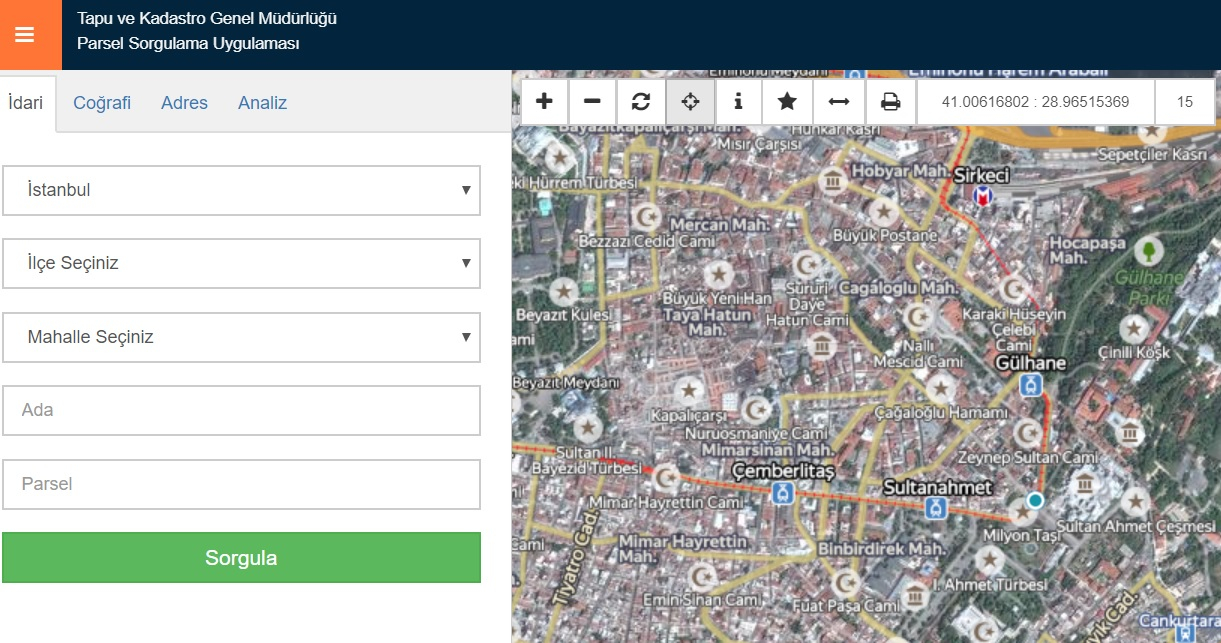Select the measure distance arrow tool
Screen dimensions: 1221x643
pos(838,102)
